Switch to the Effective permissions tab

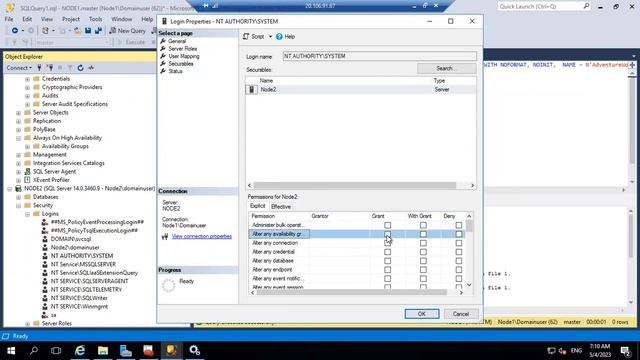[281, 207]
